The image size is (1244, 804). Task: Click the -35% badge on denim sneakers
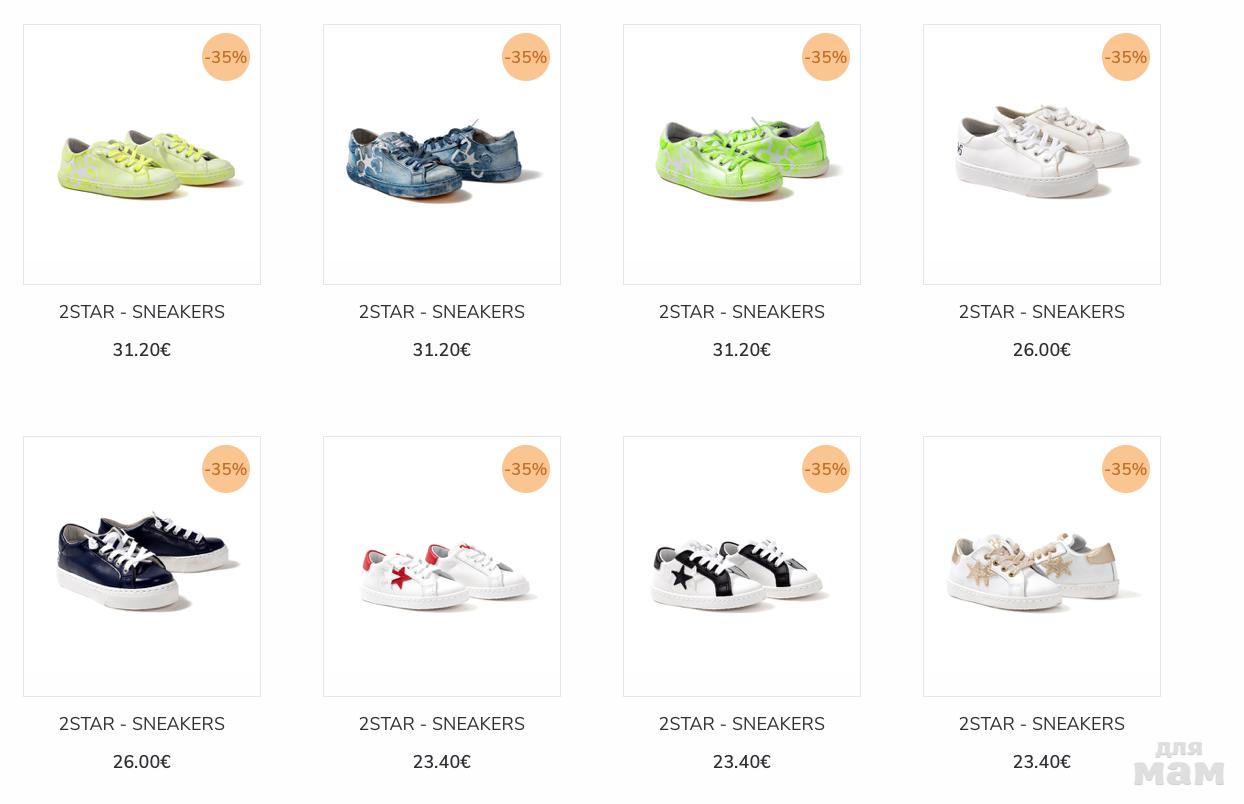point(526,57)
